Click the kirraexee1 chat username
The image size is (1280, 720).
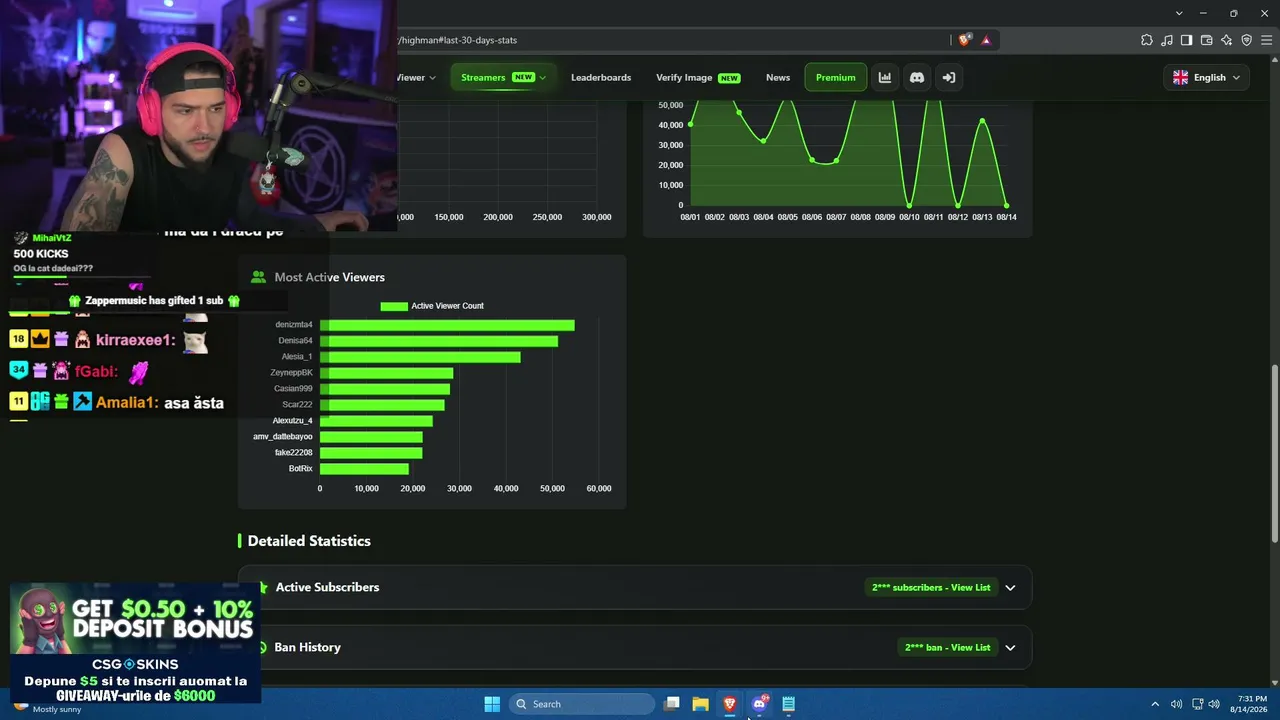(136, 340)
